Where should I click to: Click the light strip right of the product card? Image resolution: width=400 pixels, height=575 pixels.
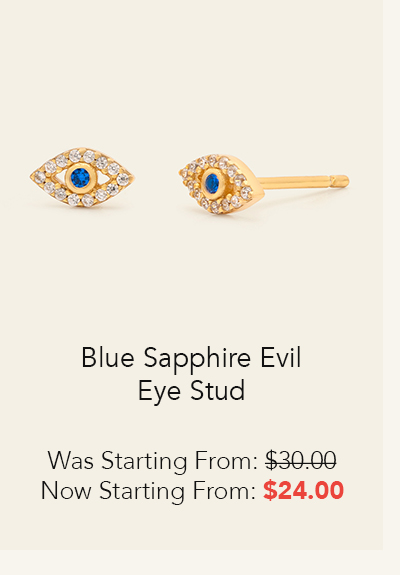(x=392, y=275)
